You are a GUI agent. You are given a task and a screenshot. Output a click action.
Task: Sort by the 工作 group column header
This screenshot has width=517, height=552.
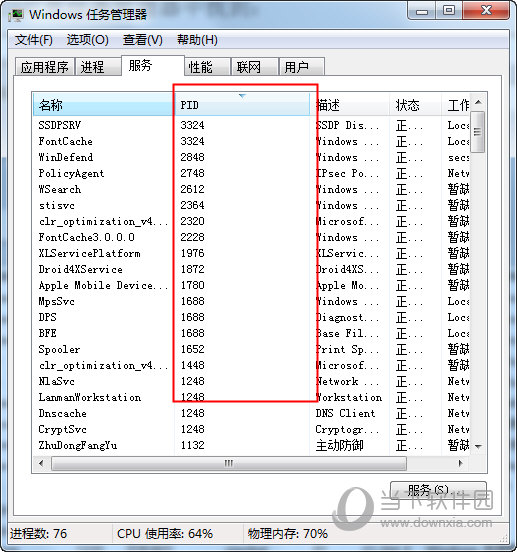[455, 105]
